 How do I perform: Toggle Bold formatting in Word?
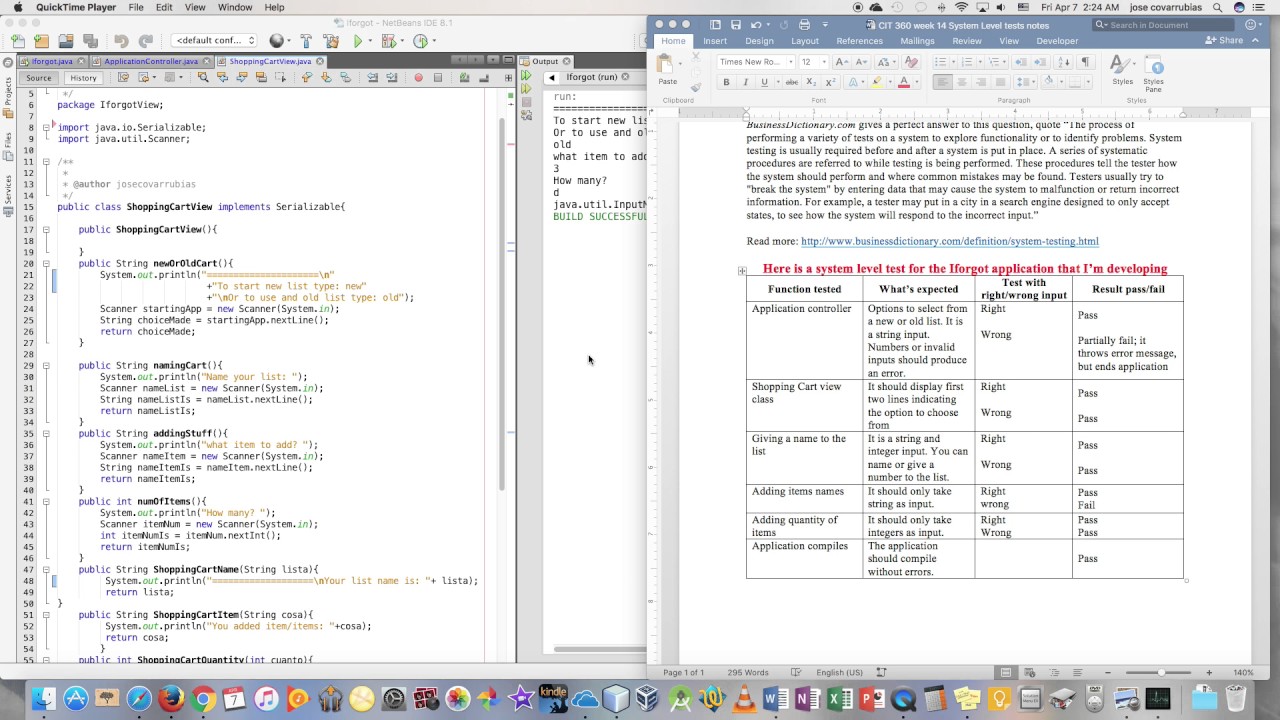click(726, 82)
